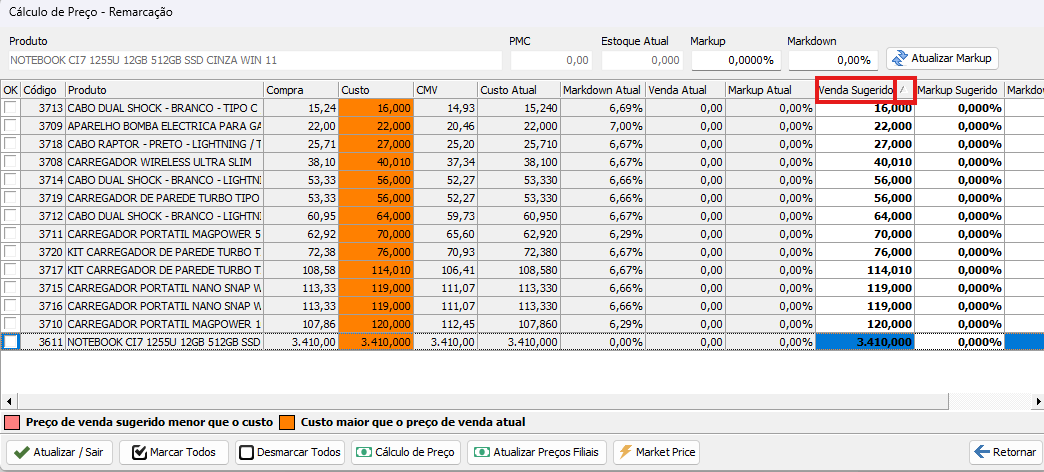Click the horizontal scrollbar right arrow
The width and height of the screenshot is (1044, 472).
[1037, 401]
